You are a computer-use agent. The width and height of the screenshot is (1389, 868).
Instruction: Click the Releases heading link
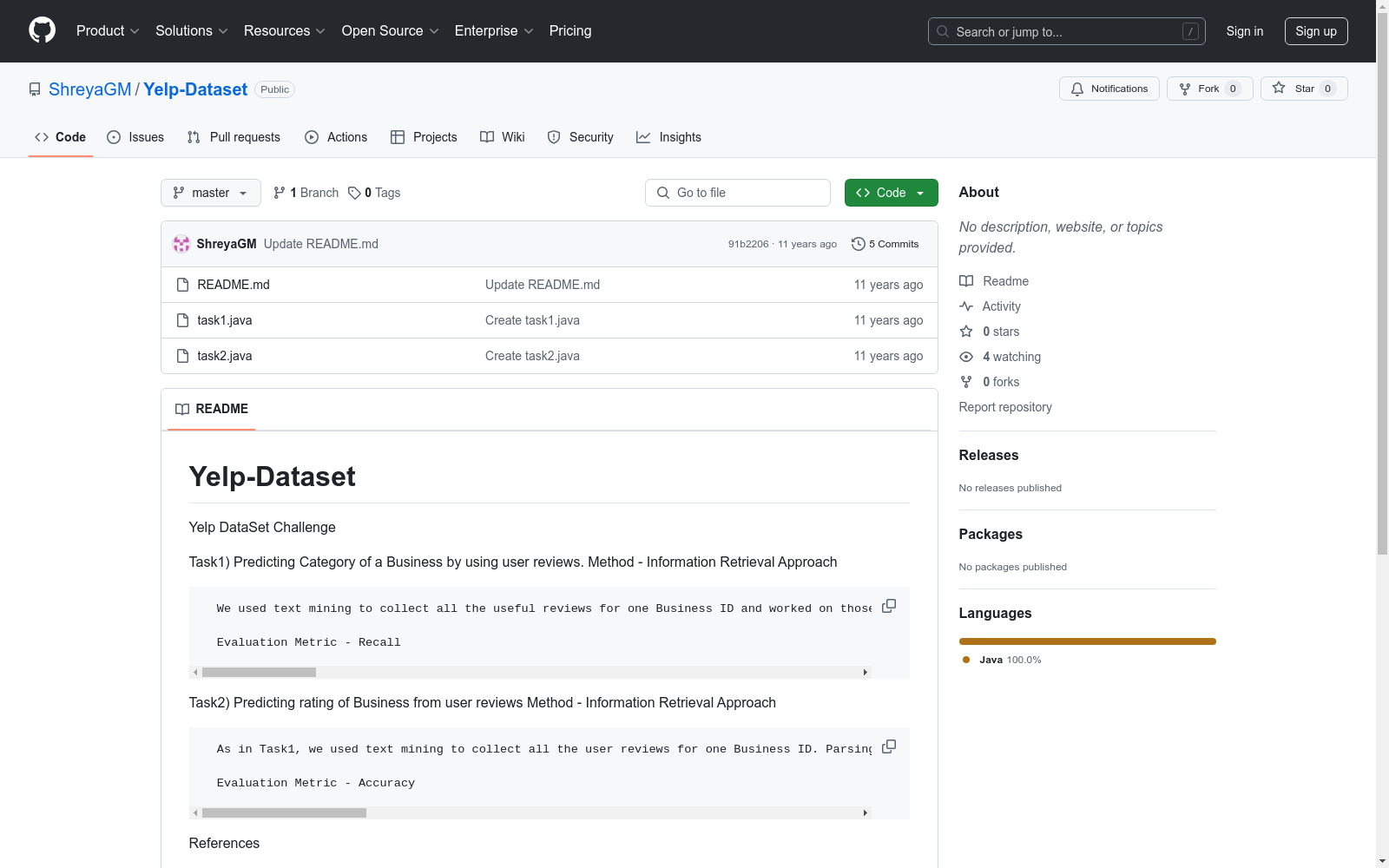tap(989, 455)
